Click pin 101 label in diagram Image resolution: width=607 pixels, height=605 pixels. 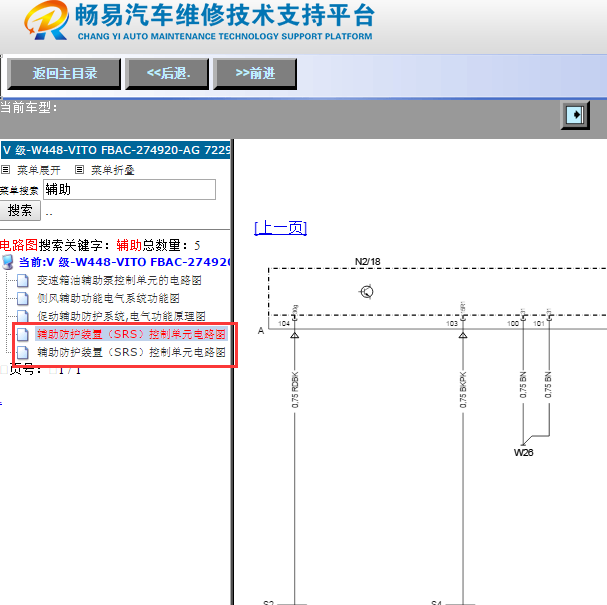(539, 324)
